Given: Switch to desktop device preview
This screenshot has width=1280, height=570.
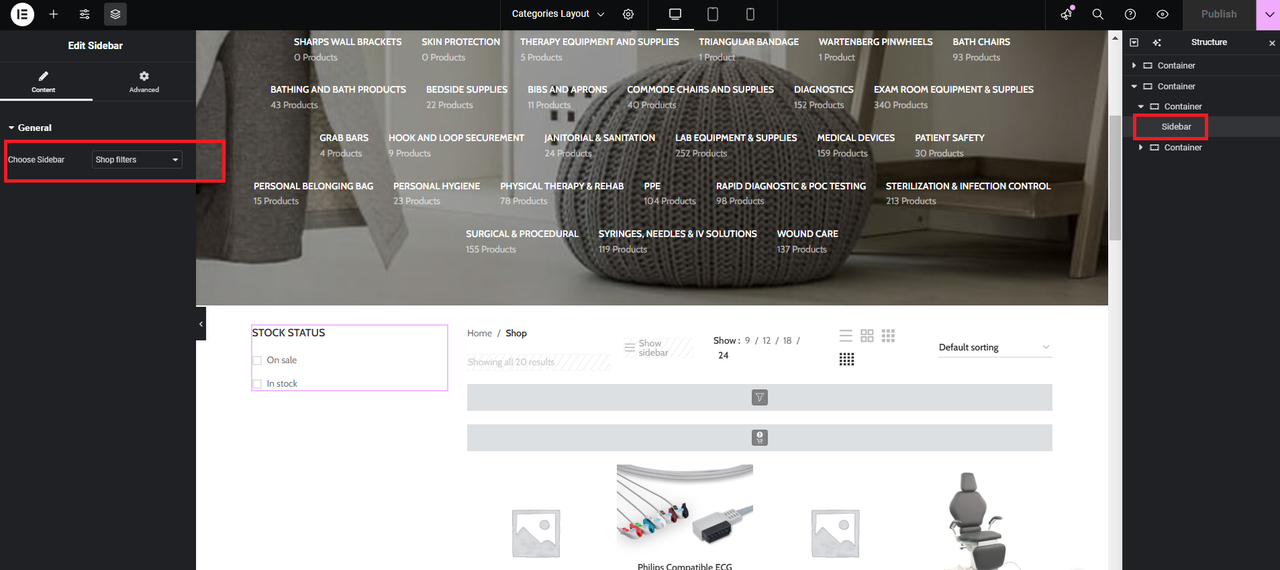Looking at the screenshot, I should pyautogui.click(x=675, y=14).
